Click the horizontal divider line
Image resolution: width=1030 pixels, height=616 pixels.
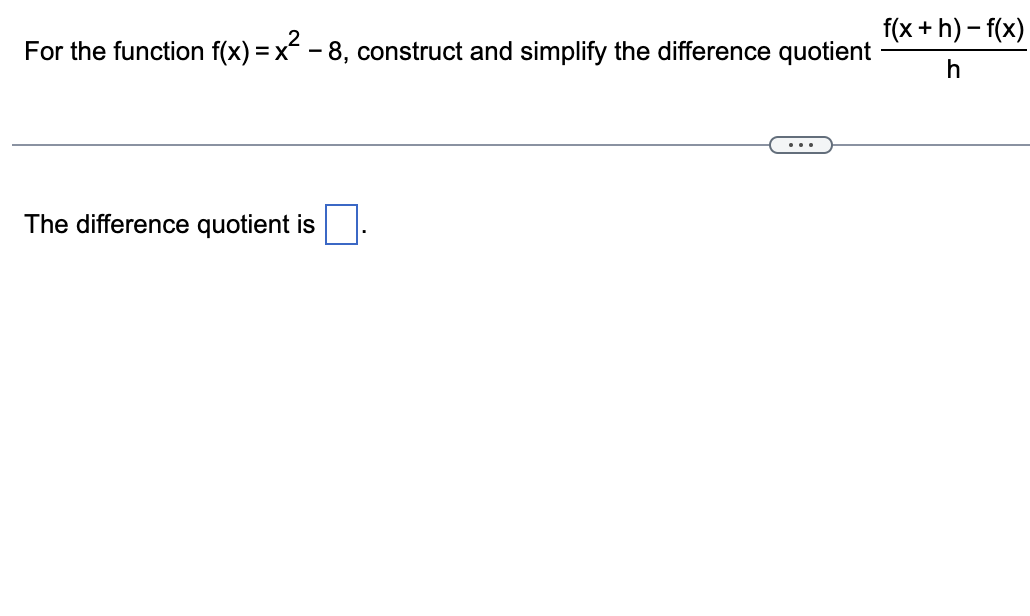(400, 144)
